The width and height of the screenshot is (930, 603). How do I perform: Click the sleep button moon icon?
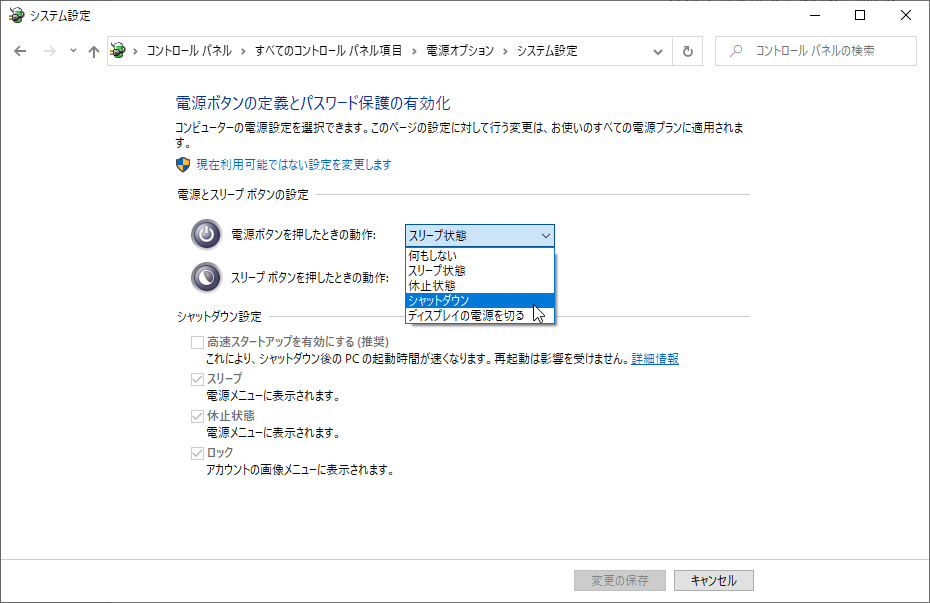coord(206,277)
